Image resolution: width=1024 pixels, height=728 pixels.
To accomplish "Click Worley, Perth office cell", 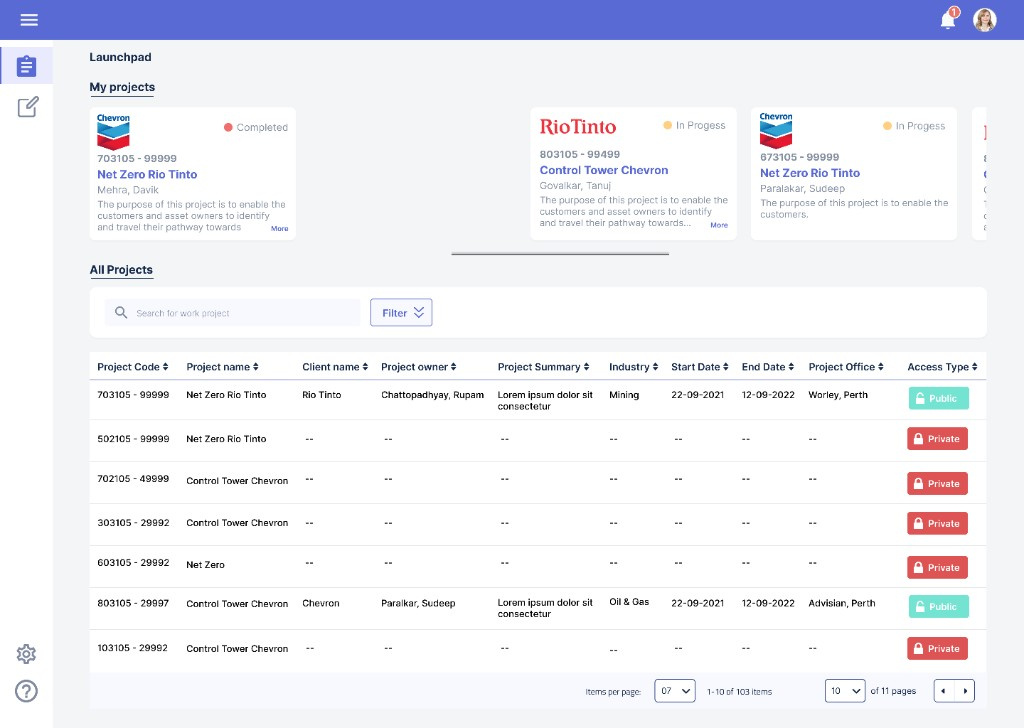I will (838, 395).
